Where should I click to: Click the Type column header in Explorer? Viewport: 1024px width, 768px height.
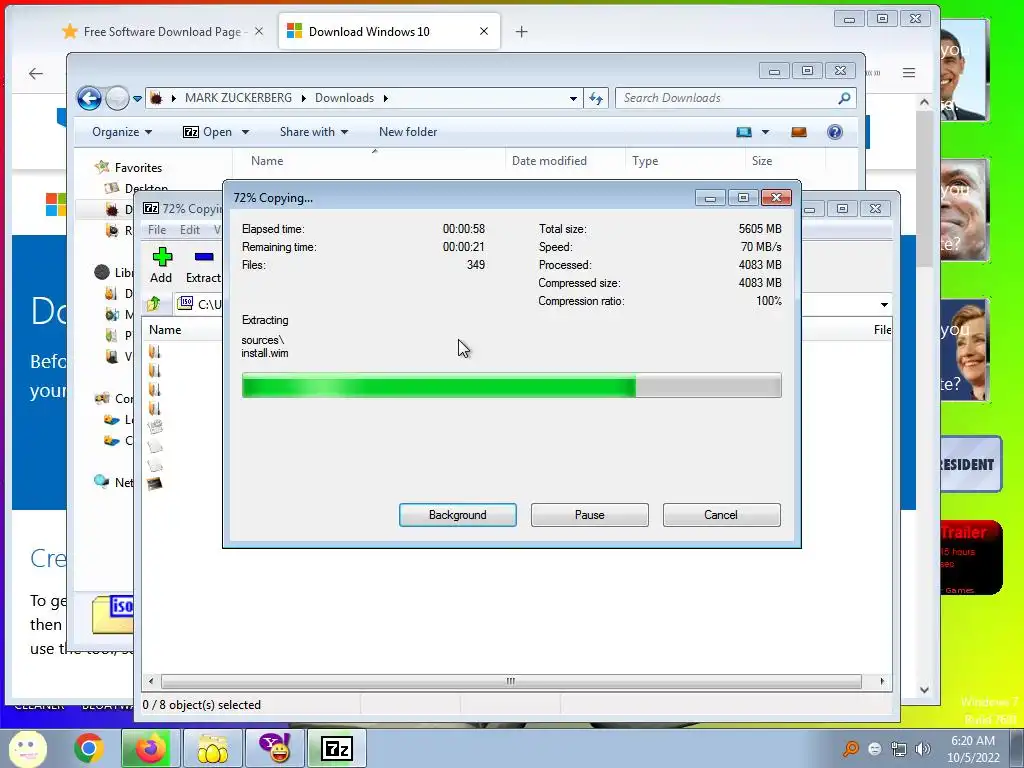pyautogui.click(x=645, y=161)
